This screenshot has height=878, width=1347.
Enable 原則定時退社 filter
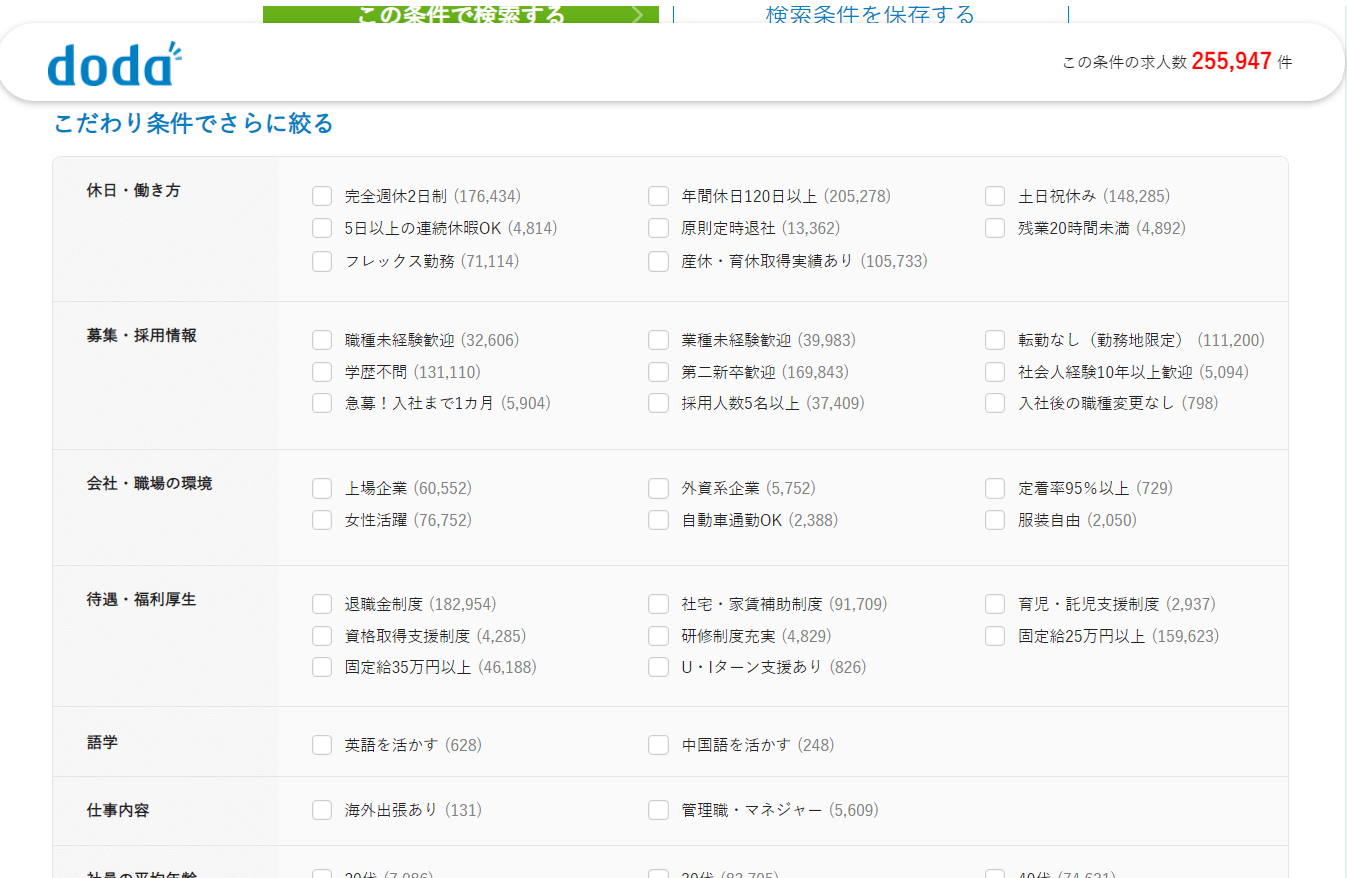pos(658,228)
